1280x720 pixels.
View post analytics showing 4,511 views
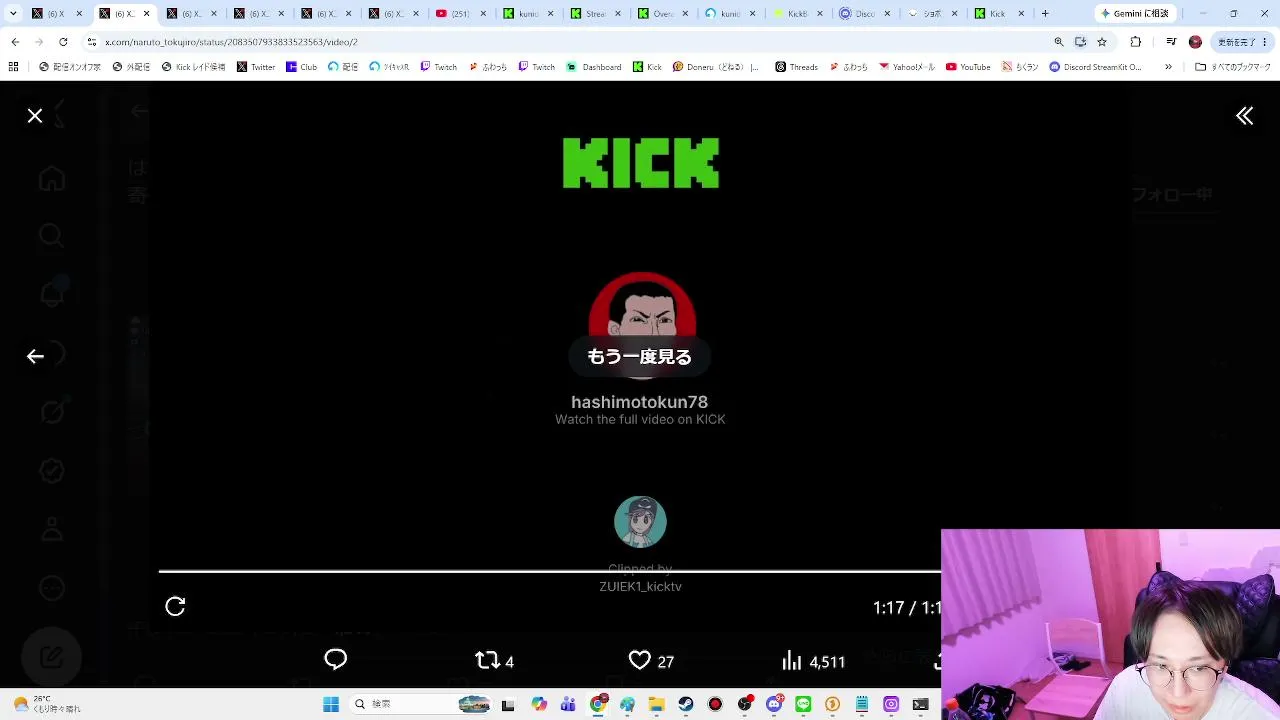click(813, 661)
